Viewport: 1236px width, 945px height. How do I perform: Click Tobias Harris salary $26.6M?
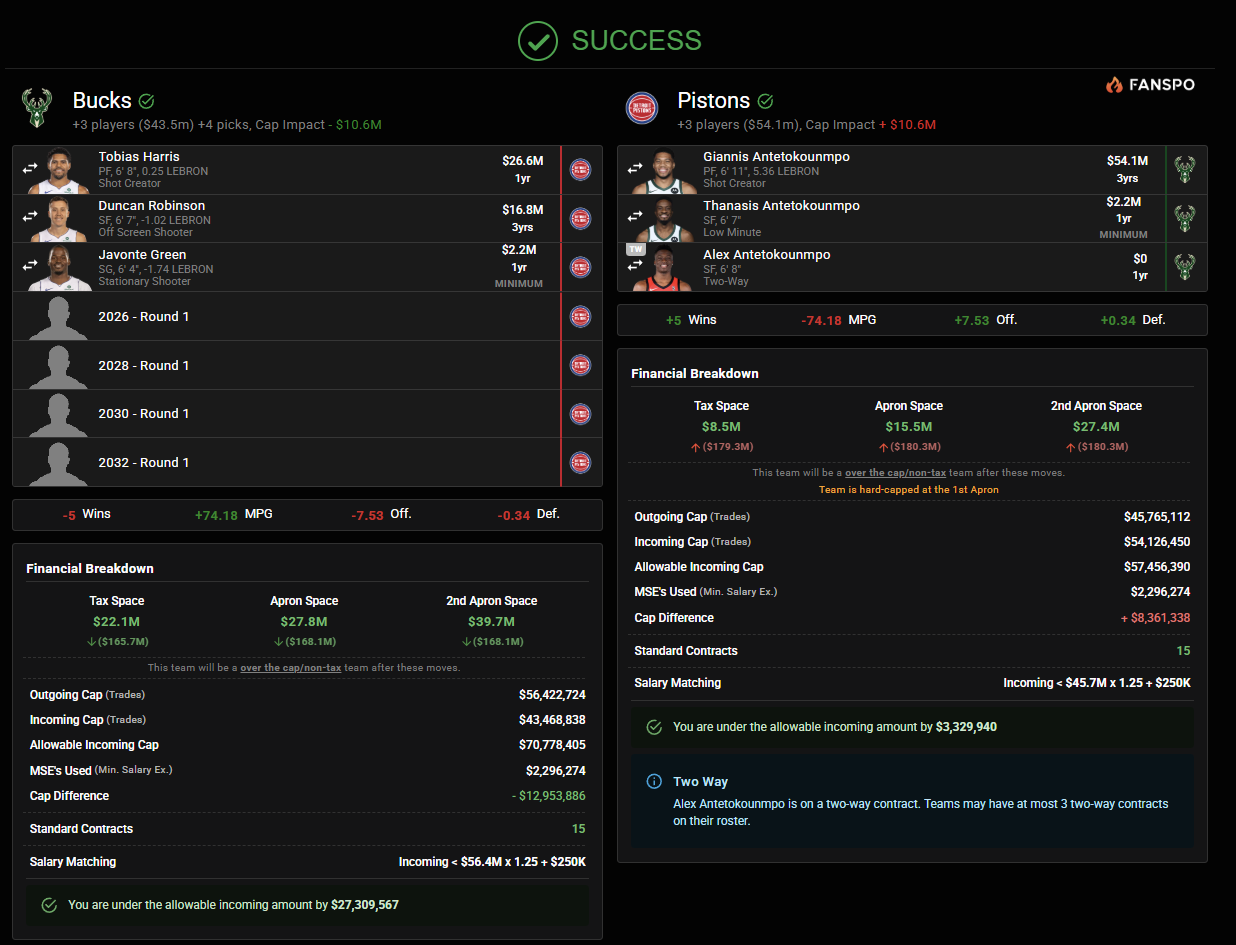pos(522,161)
